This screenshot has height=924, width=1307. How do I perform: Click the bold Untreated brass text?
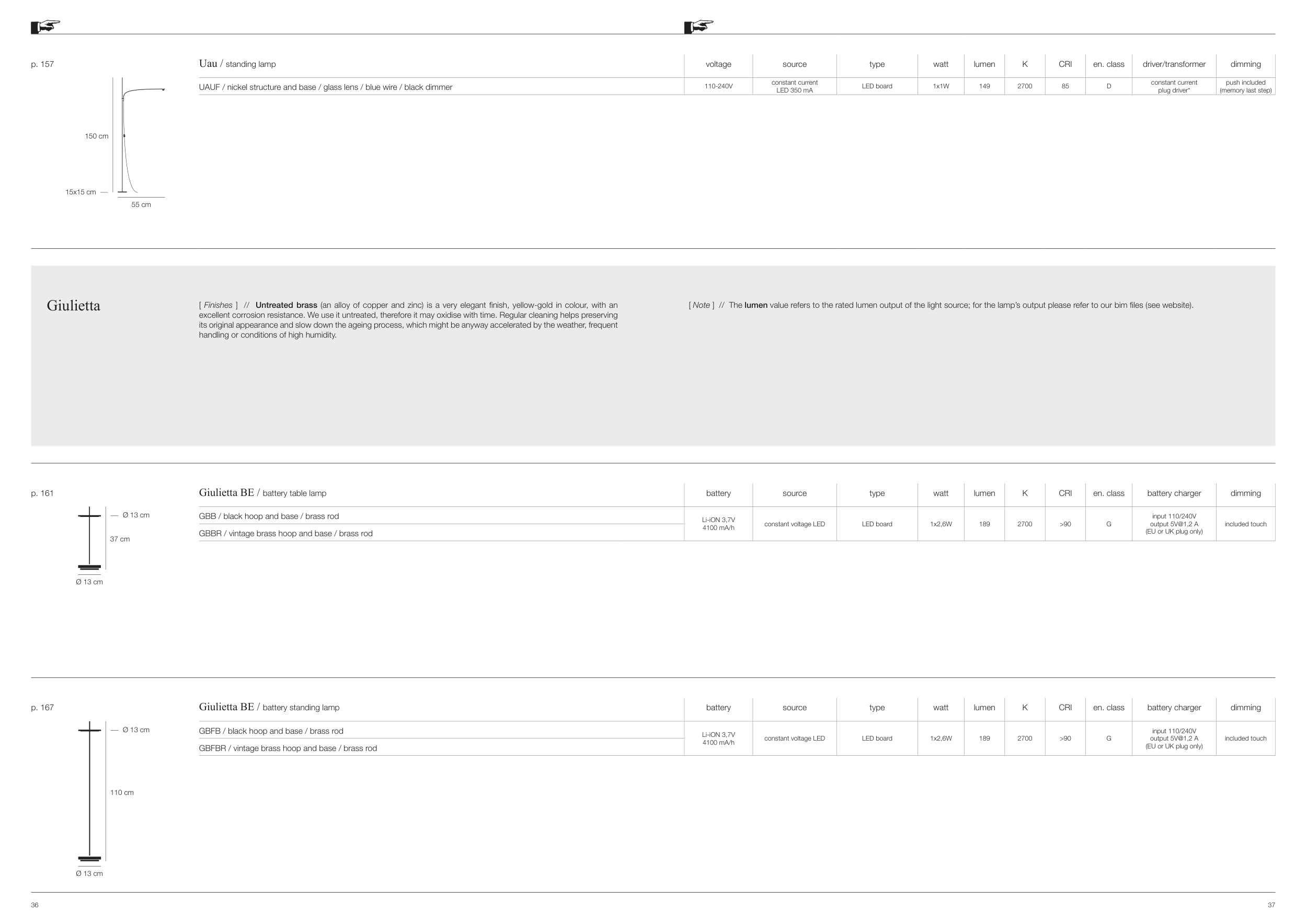(286, 305)
